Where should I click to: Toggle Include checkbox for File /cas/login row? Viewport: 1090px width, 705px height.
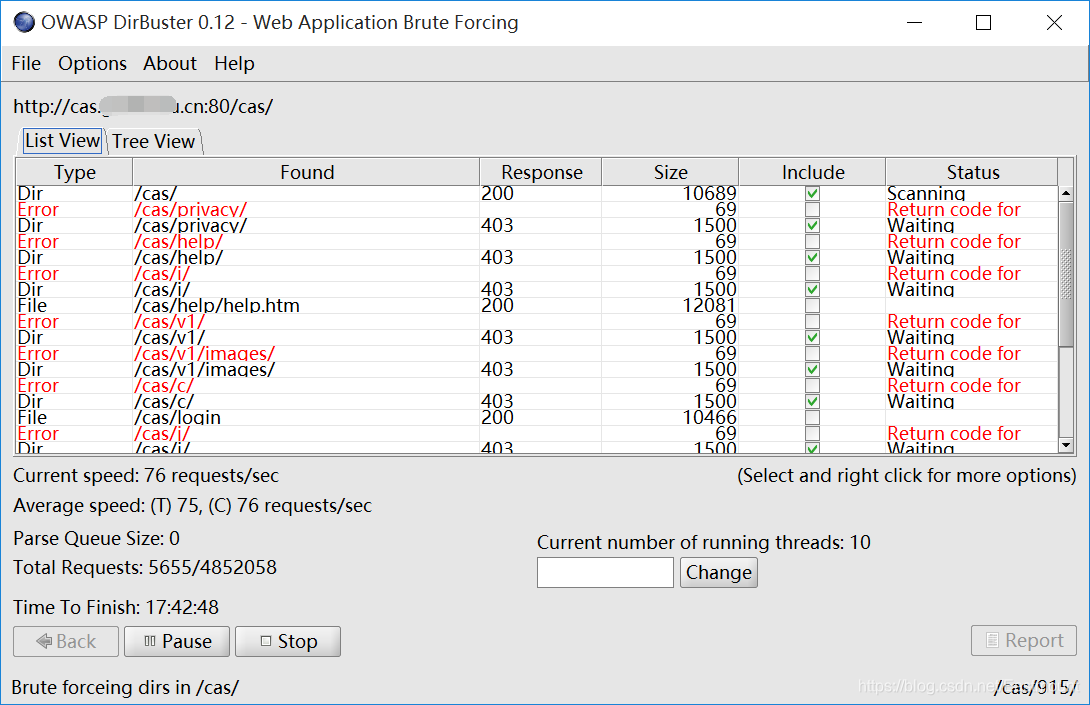pyautogui.click(x=812, y=417)
